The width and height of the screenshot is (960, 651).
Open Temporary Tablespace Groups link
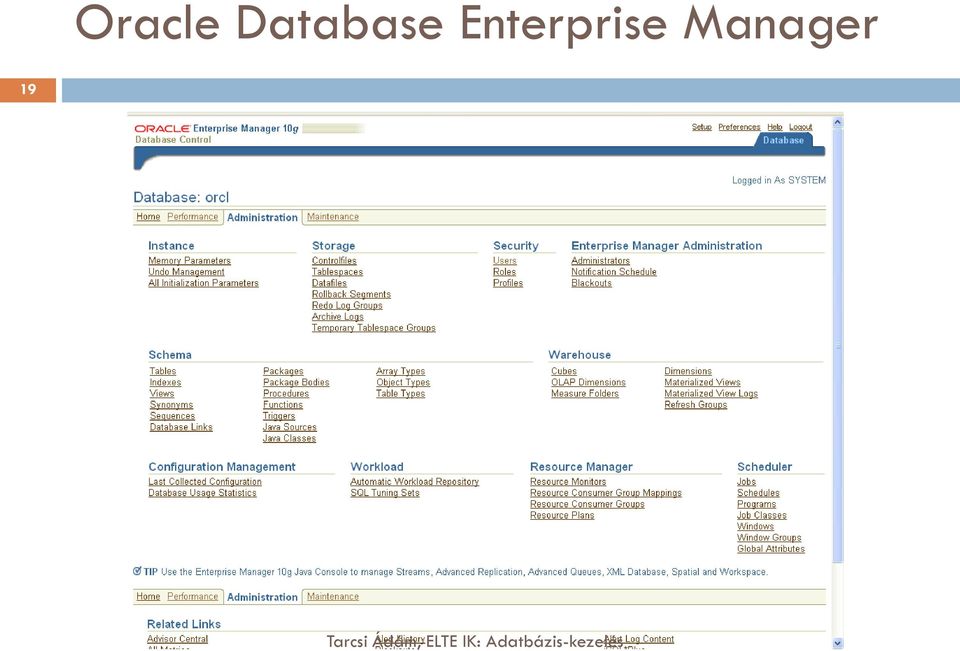tap(374, 328)
